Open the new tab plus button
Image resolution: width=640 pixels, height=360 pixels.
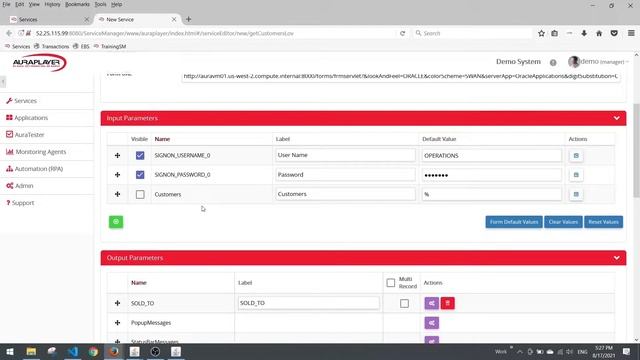[189, 19]
